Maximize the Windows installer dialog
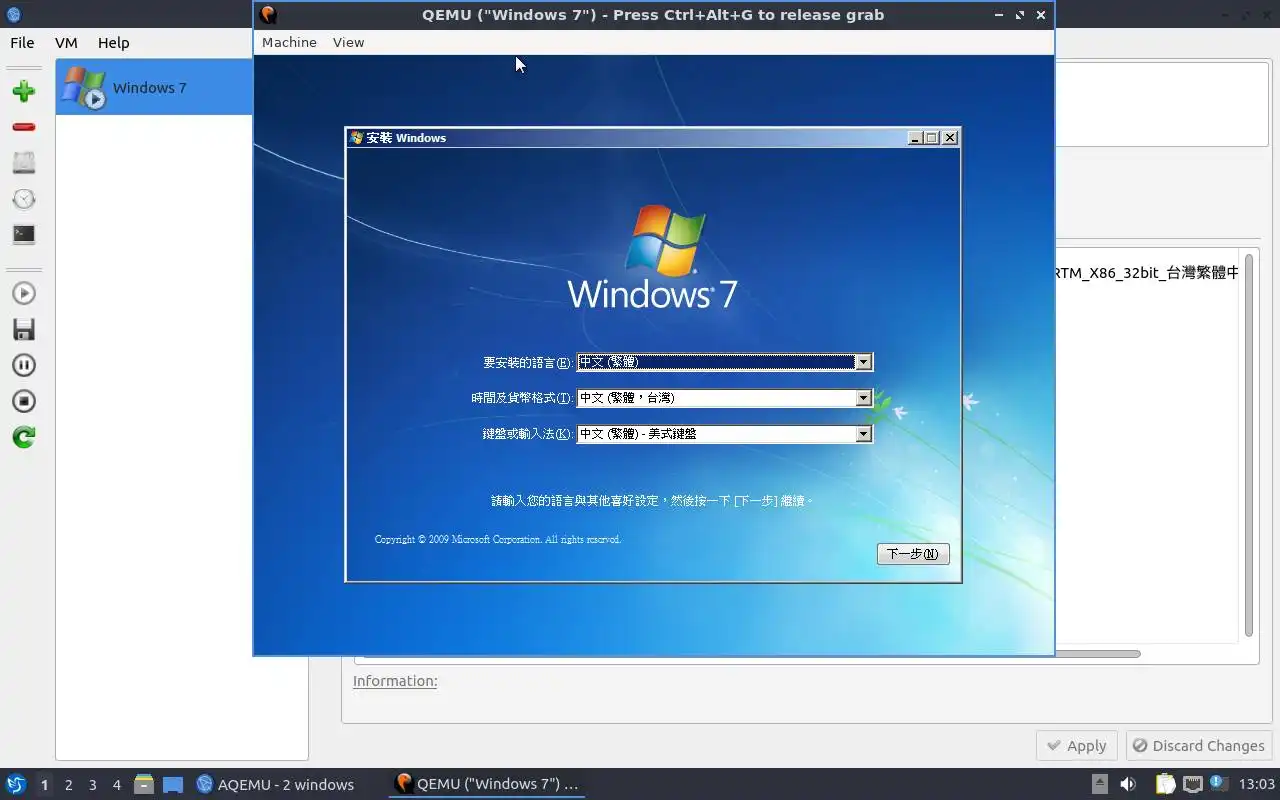The width and height of the screenshot is (1280, 800). coord(932,138)
